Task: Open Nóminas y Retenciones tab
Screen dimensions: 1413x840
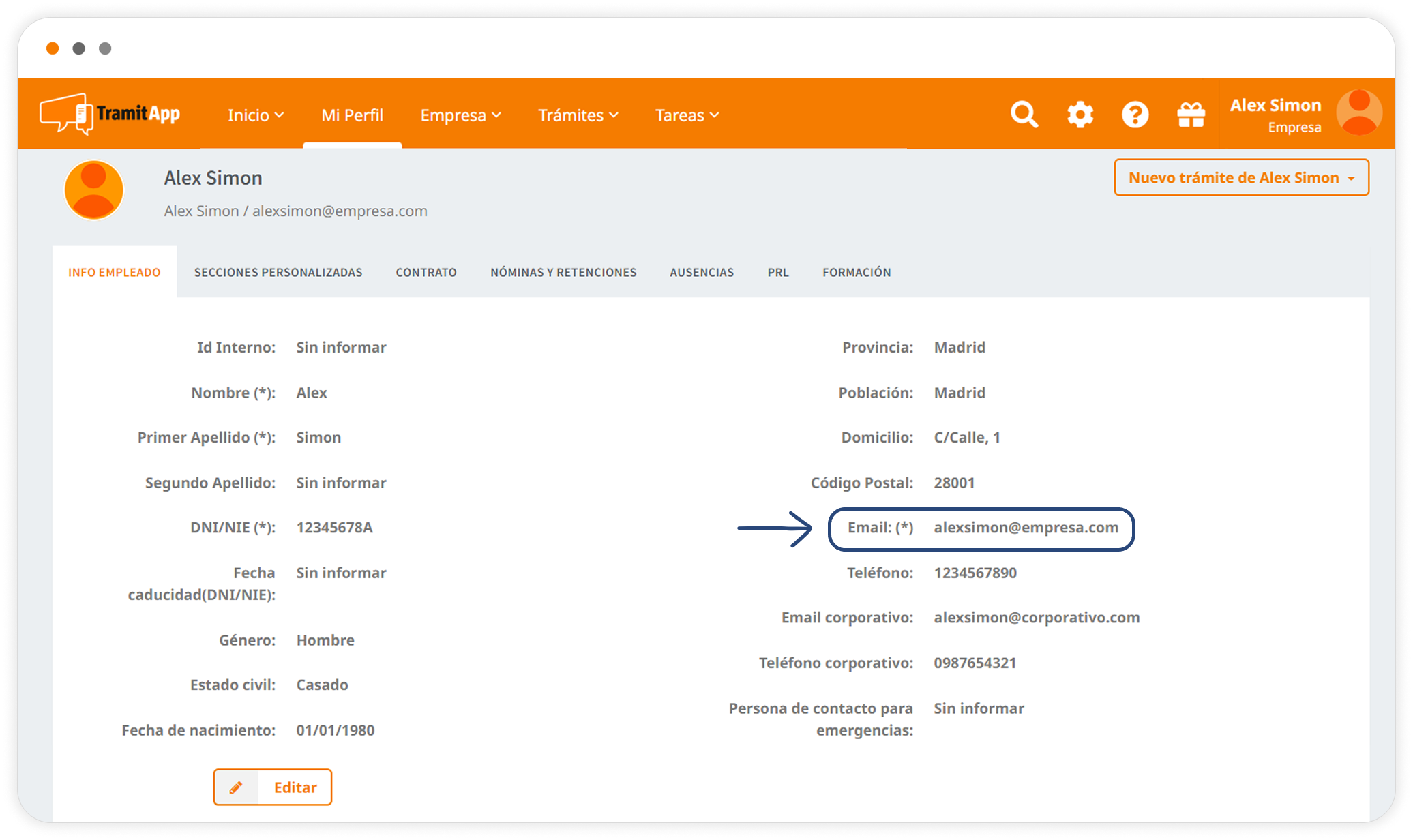Action: pos(563,272)
